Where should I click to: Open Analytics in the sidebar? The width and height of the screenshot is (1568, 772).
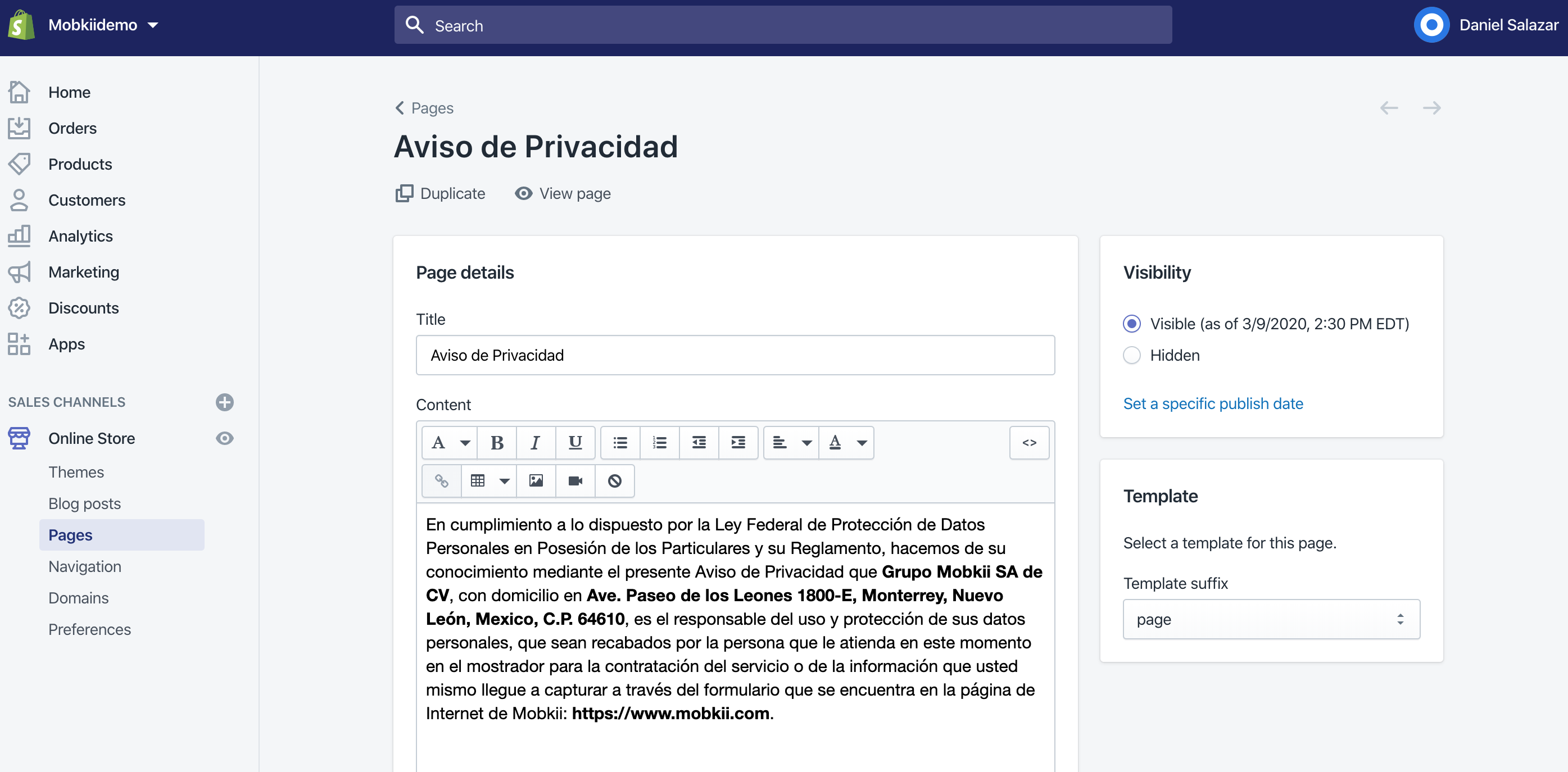tap(80, 236)
